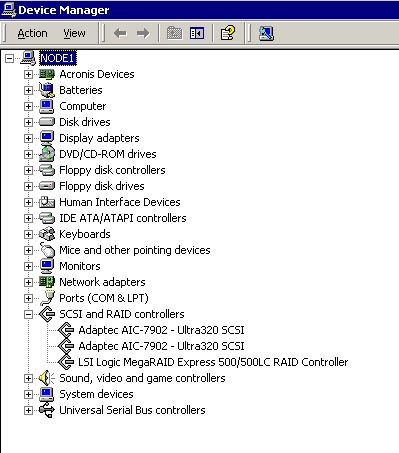Image resolution: width=399 pixels, height=453 pixels.
Task: Click the Batteries icon
Action: [x=47, y=90]
